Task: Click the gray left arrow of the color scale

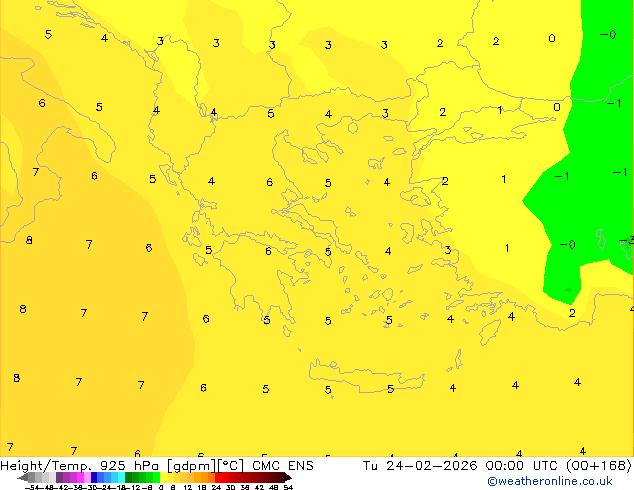Action: [x=23, y=478]
